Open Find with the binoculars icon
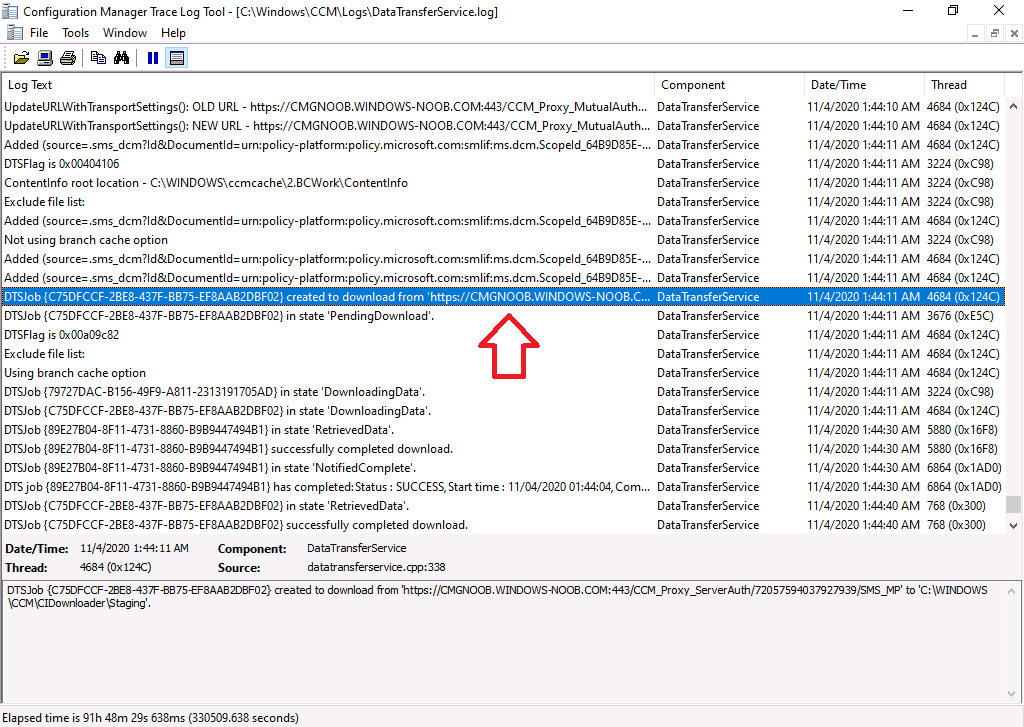Viewport: 1024px width, 727px height. pos(121,58)
